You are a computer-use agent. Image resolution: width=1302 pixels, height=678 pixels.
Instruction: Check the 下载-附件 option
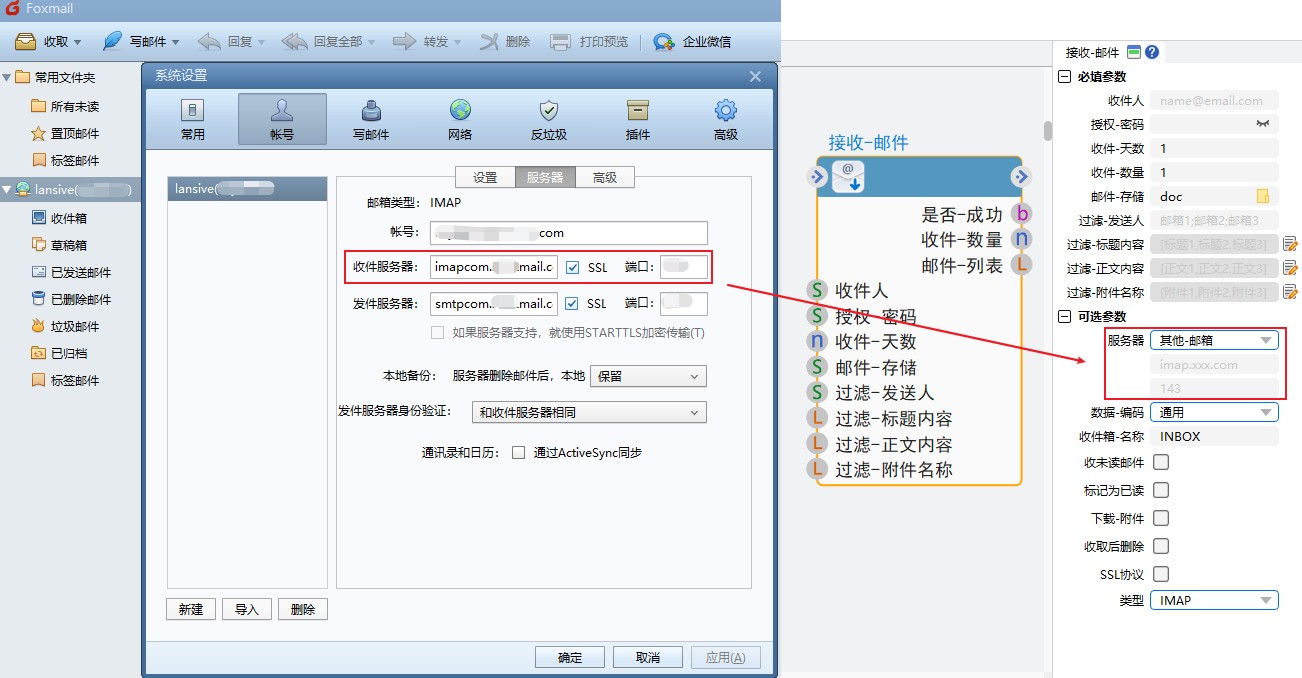click(1161, 518)
